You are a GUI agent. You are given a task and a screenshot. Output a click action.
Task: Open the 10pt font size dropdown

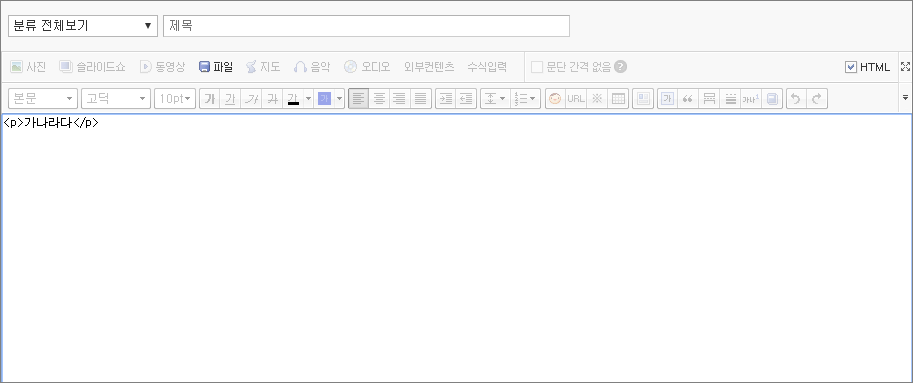[175, 98]
